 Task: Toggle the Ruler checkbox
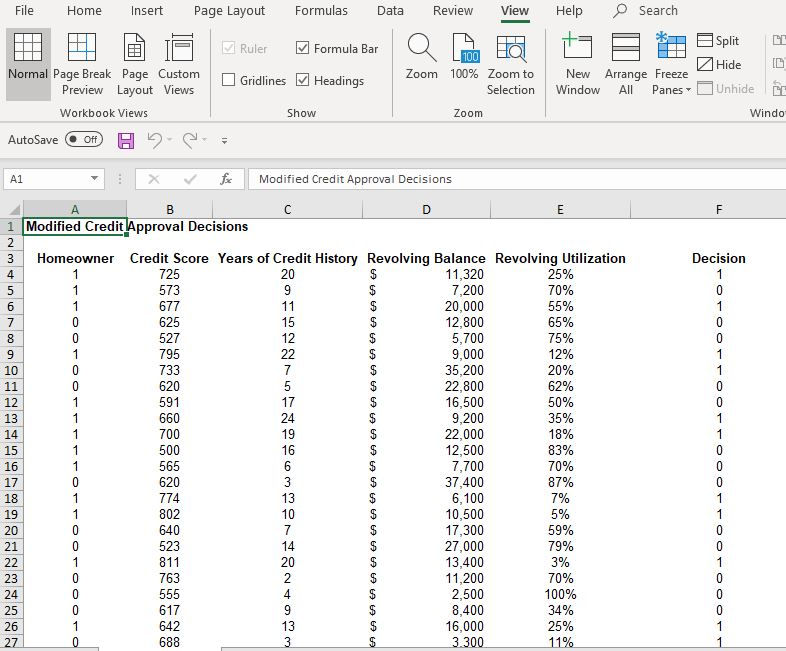[x=229, y=48]
